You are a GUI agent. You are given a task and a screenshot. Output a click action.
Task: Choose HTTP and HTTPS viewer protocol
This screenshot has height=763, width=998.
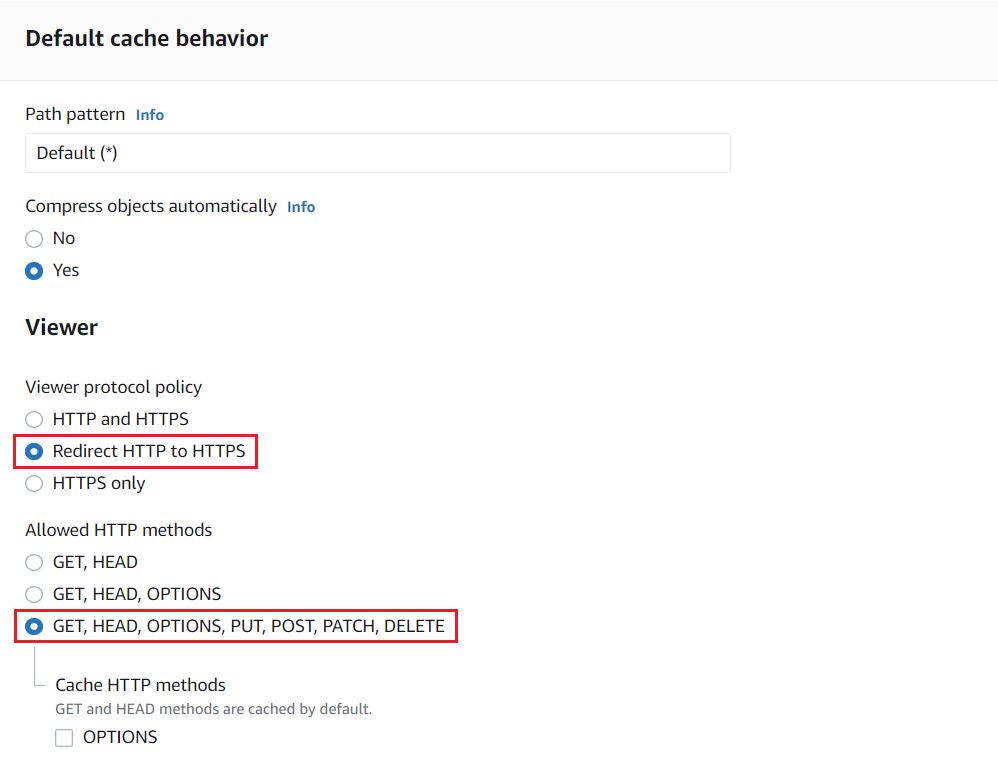click(x=33, y=419)
